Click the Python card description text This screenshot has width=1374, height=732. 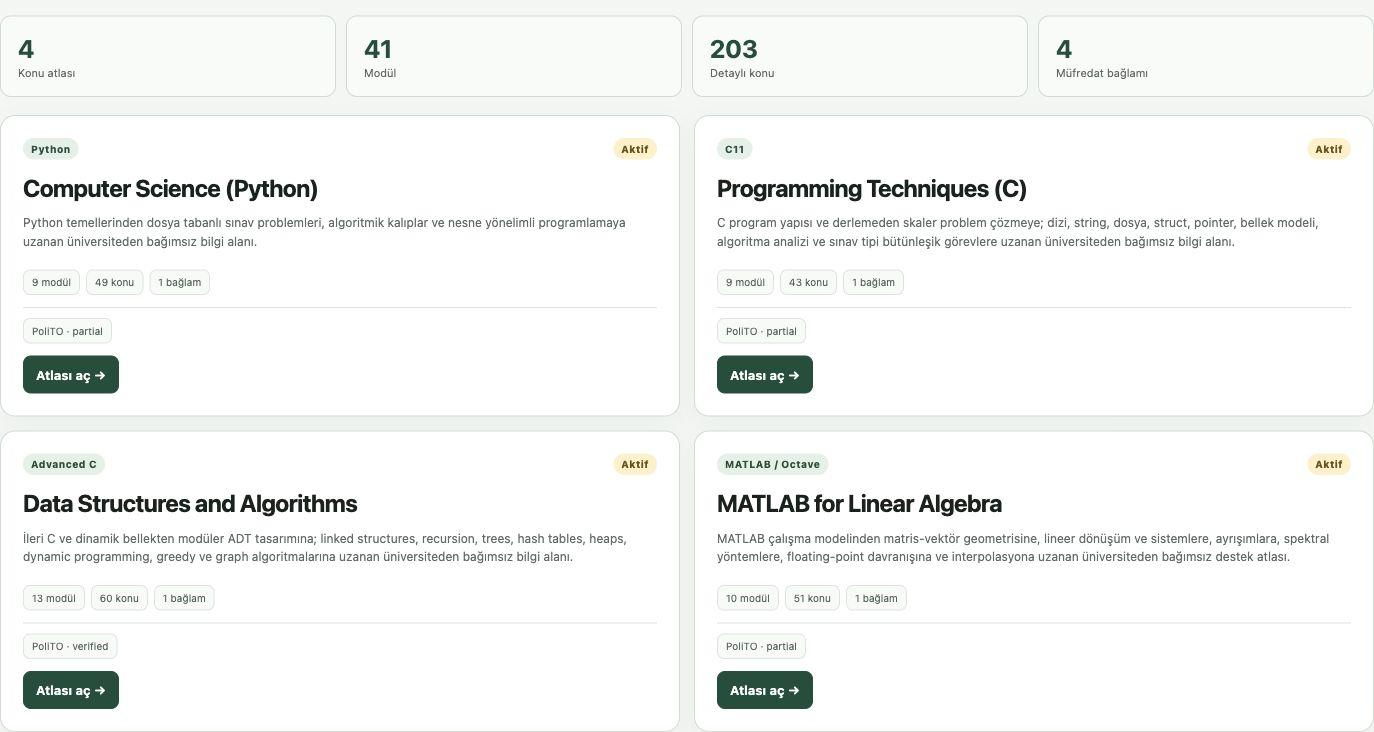pos(324,232)
